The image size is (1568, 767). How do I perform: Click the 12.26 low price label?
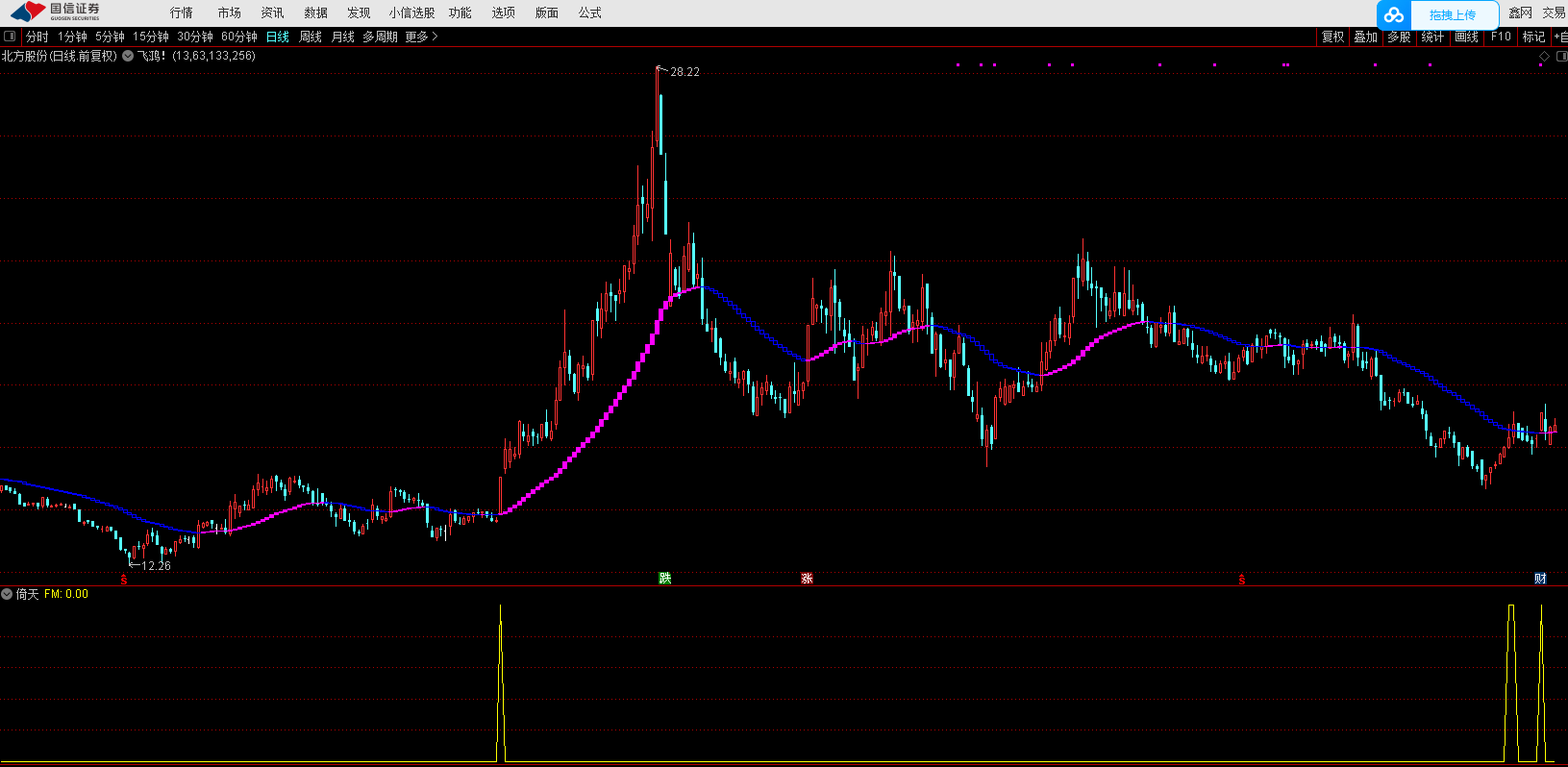tap(156, 566)
